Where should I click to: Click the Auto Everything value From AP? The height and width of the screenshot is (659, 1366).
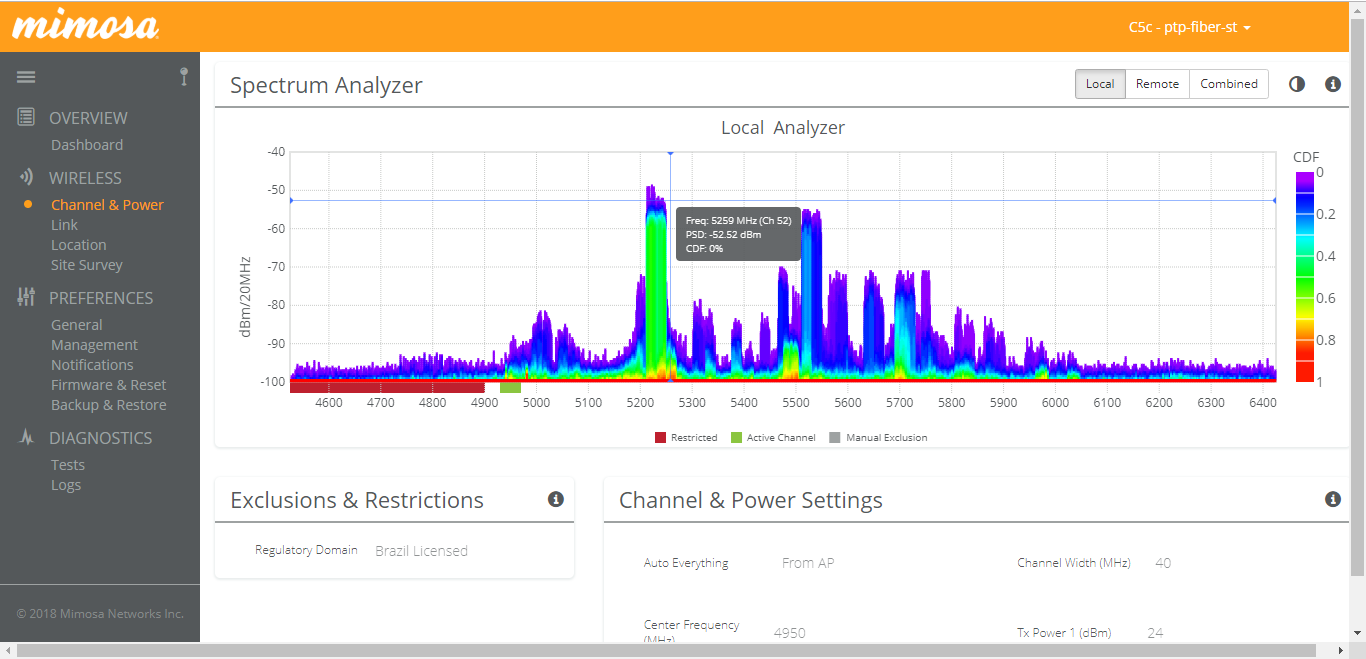[808, 563]
